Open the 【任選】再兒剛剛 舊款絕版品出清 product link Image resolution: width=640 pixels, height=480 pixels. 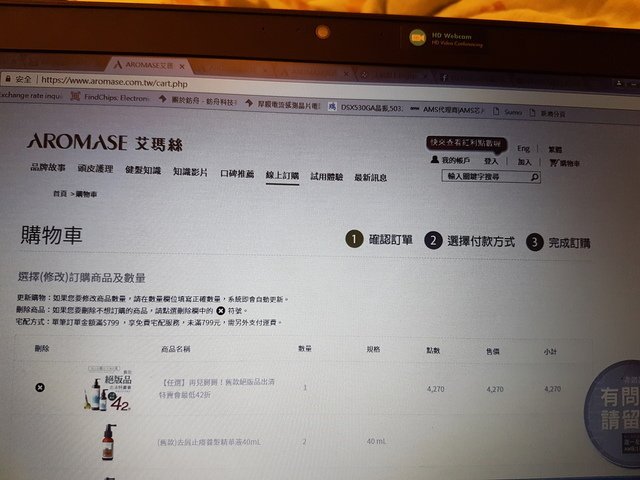(217, 388)
